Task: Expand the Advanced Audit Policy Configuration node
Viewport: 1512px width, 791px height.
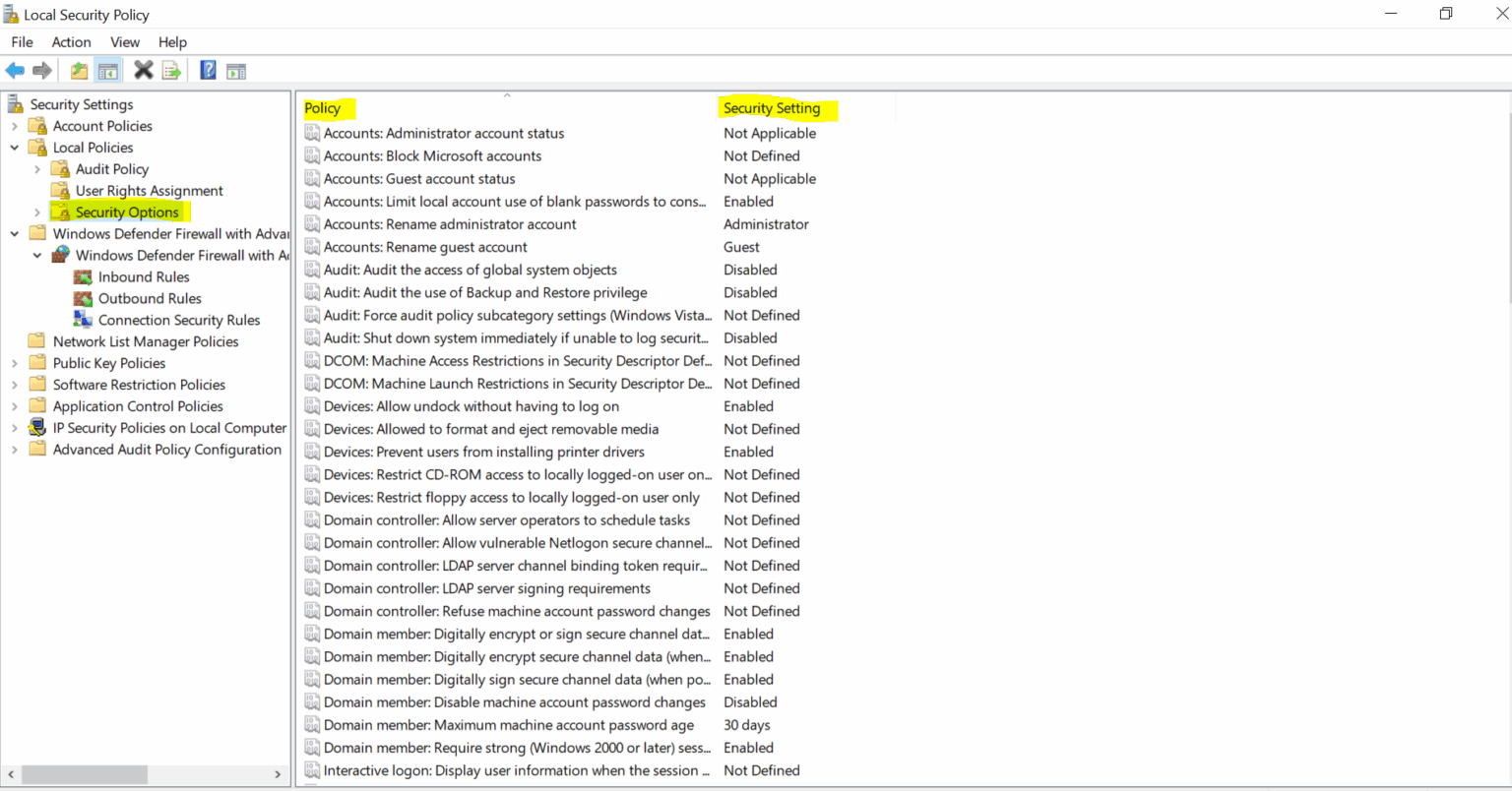Action: pyautogui.click(x=14, y=449)
